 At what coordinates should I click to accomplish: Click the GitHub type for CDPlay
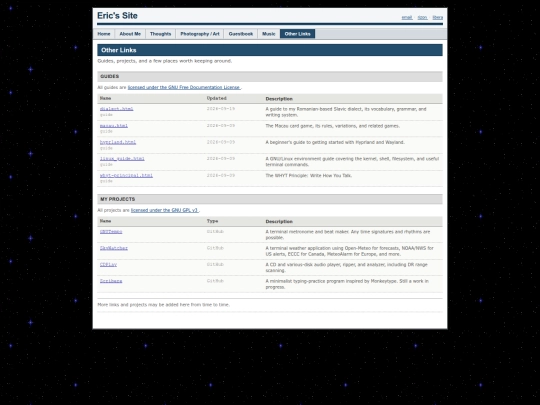pyautogui.click(x=215, y=264)
